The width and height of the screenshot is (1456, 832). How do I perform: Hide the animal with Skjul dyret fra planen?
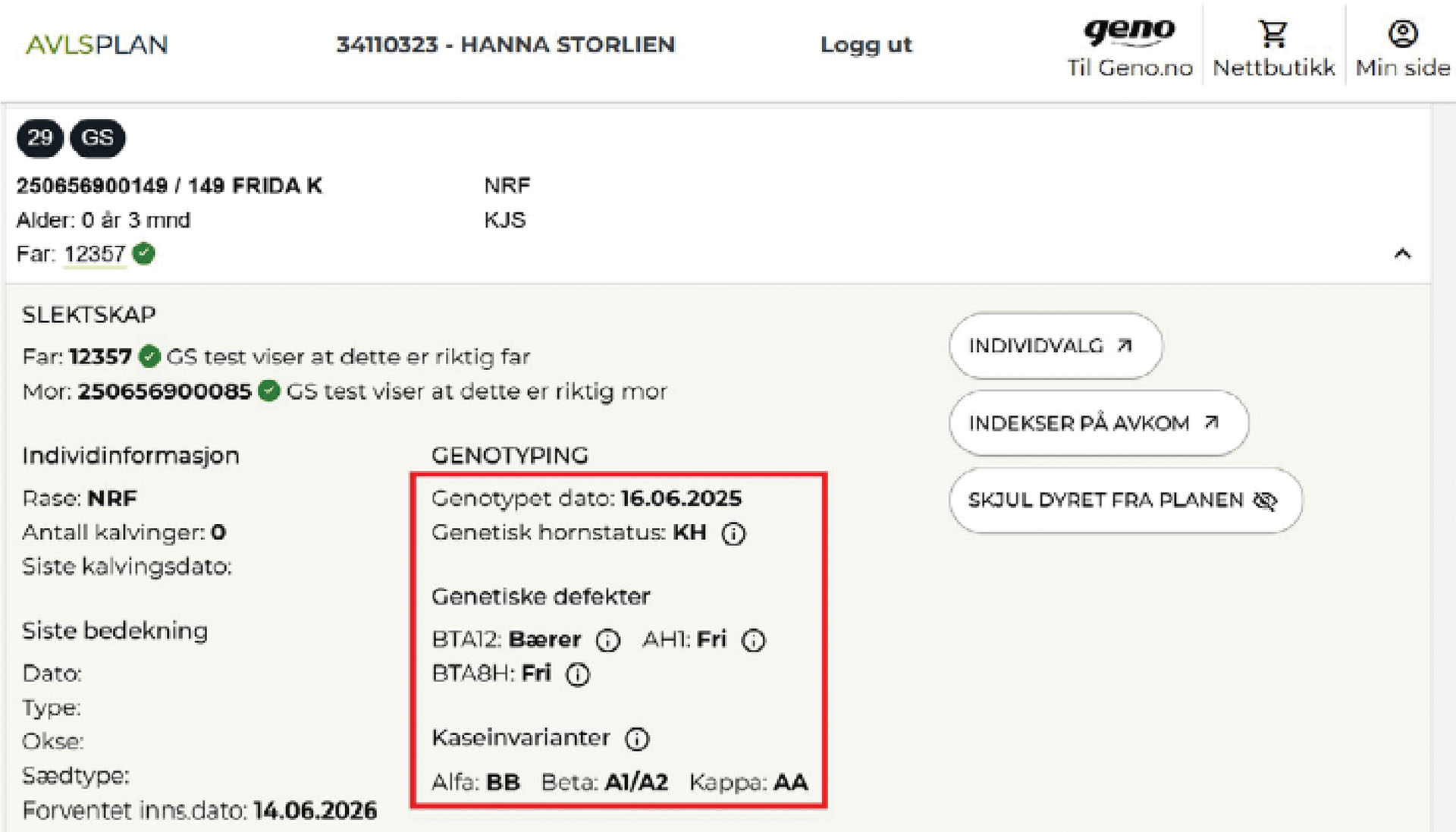tap(1125, 501)
